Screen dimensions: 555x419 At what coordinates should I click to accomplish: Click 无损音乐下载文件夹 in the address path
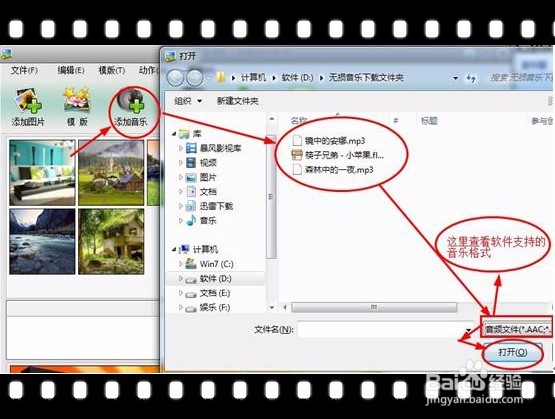366,77
